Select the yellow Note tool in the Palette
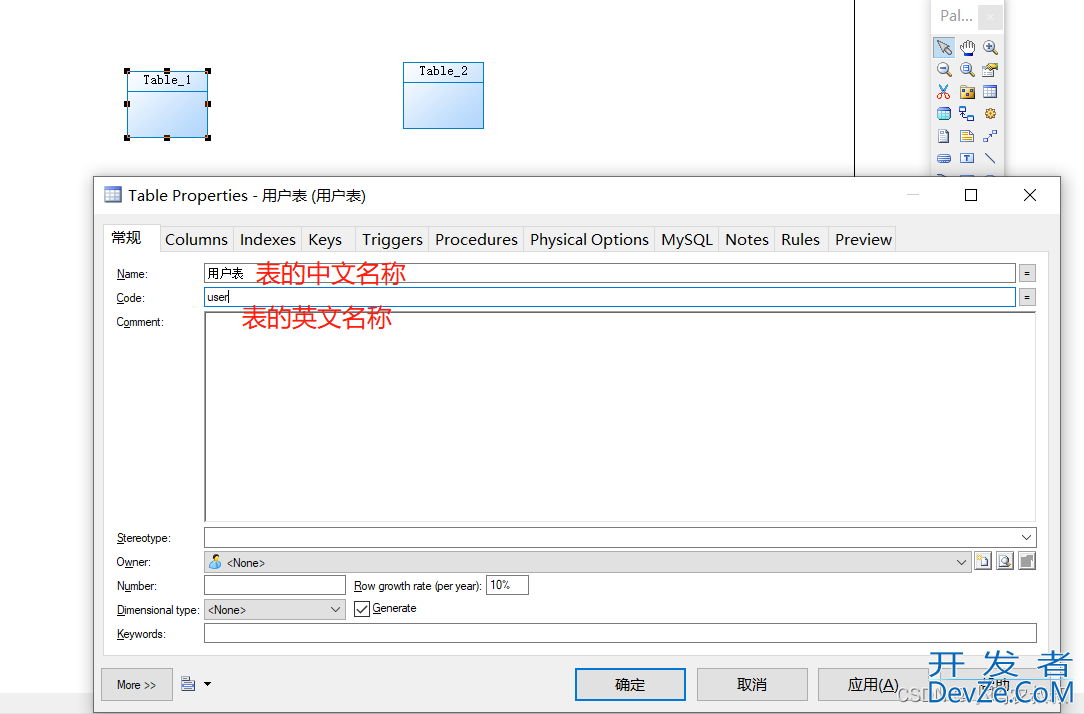The image size is (1084, 714). (967, 136)
